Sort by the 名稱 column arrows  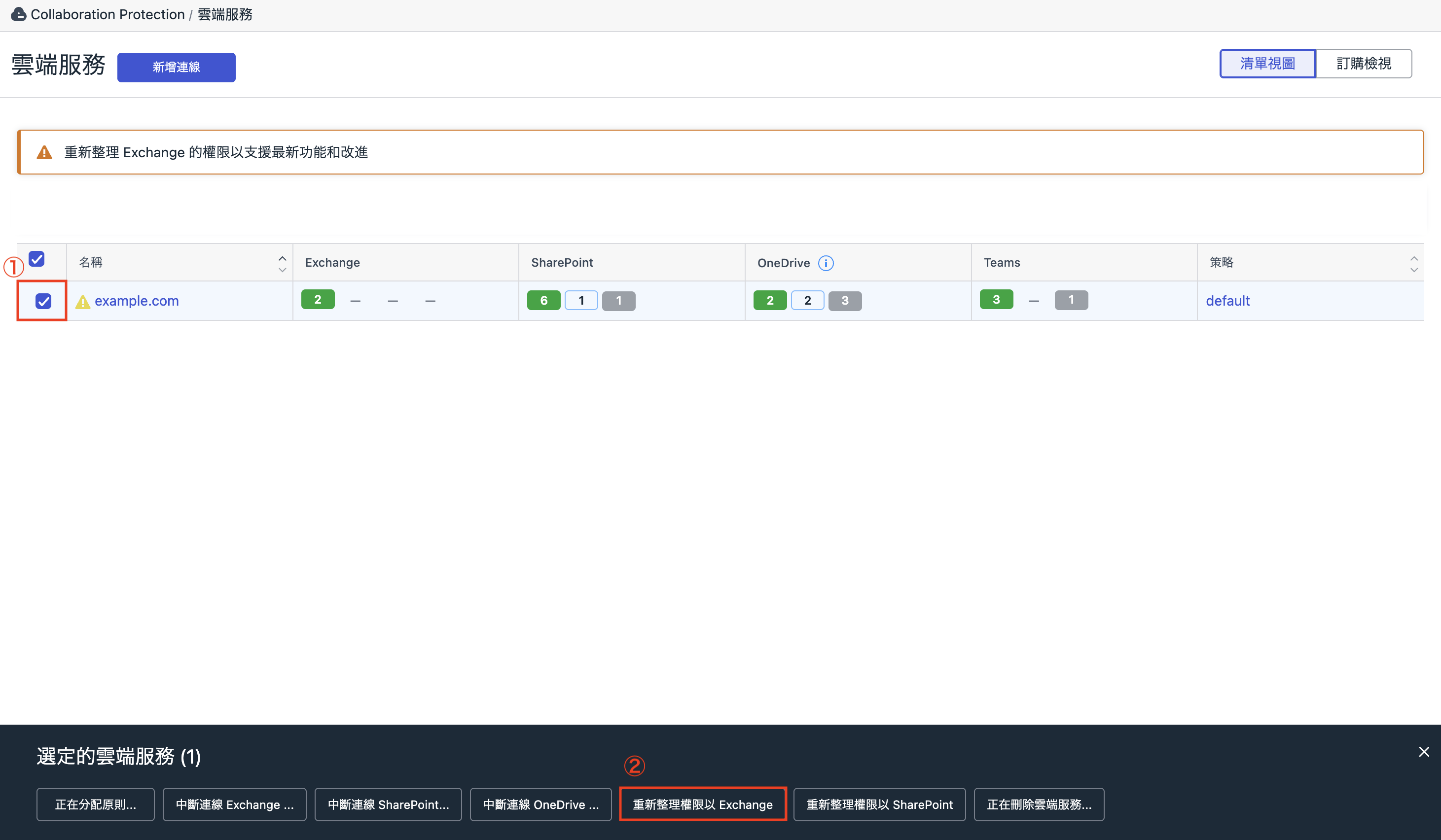click(x=282, y=263)
